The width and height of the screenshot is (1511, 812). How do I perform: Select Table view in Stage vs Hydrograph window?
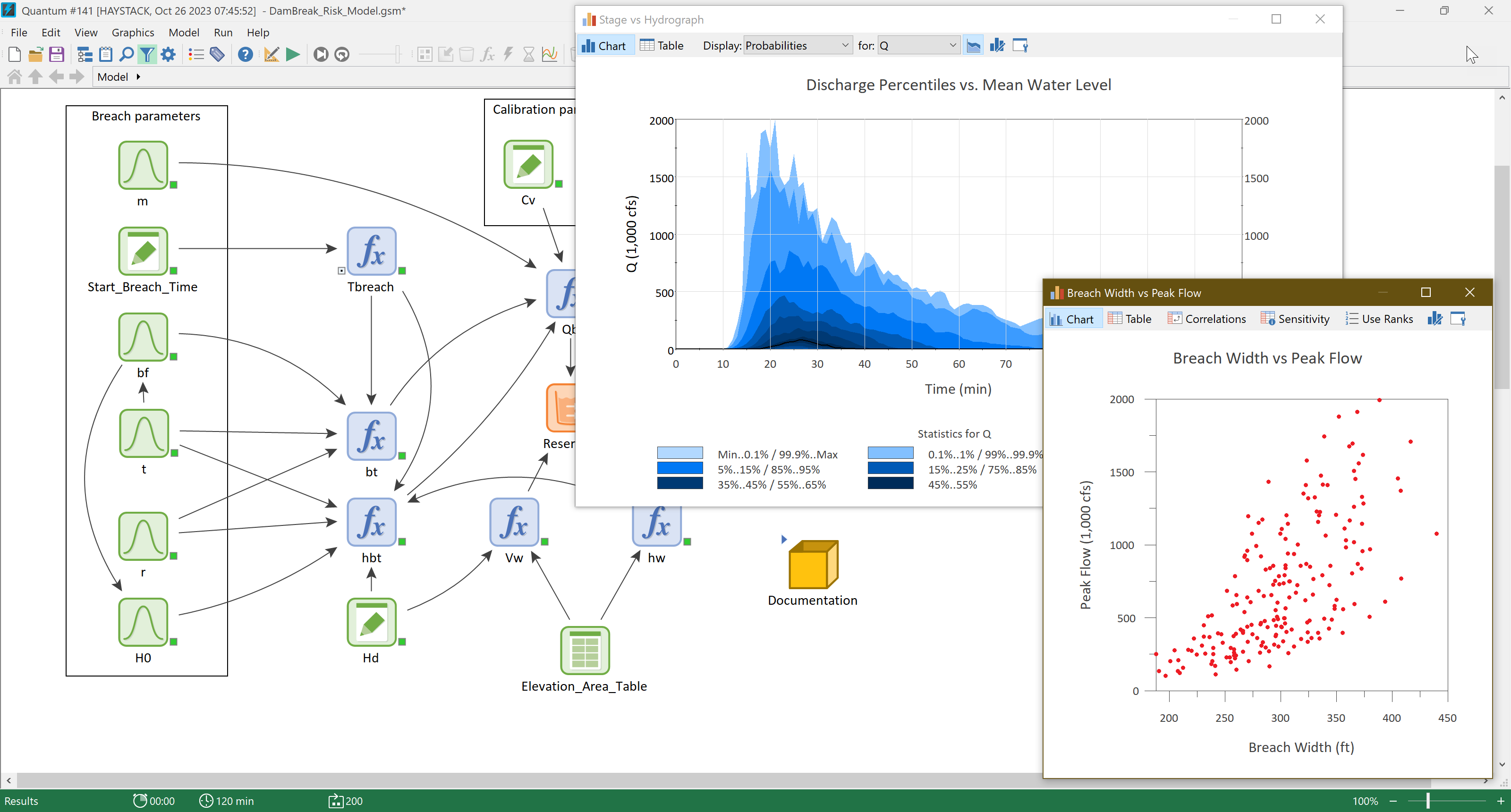[660, 45]
